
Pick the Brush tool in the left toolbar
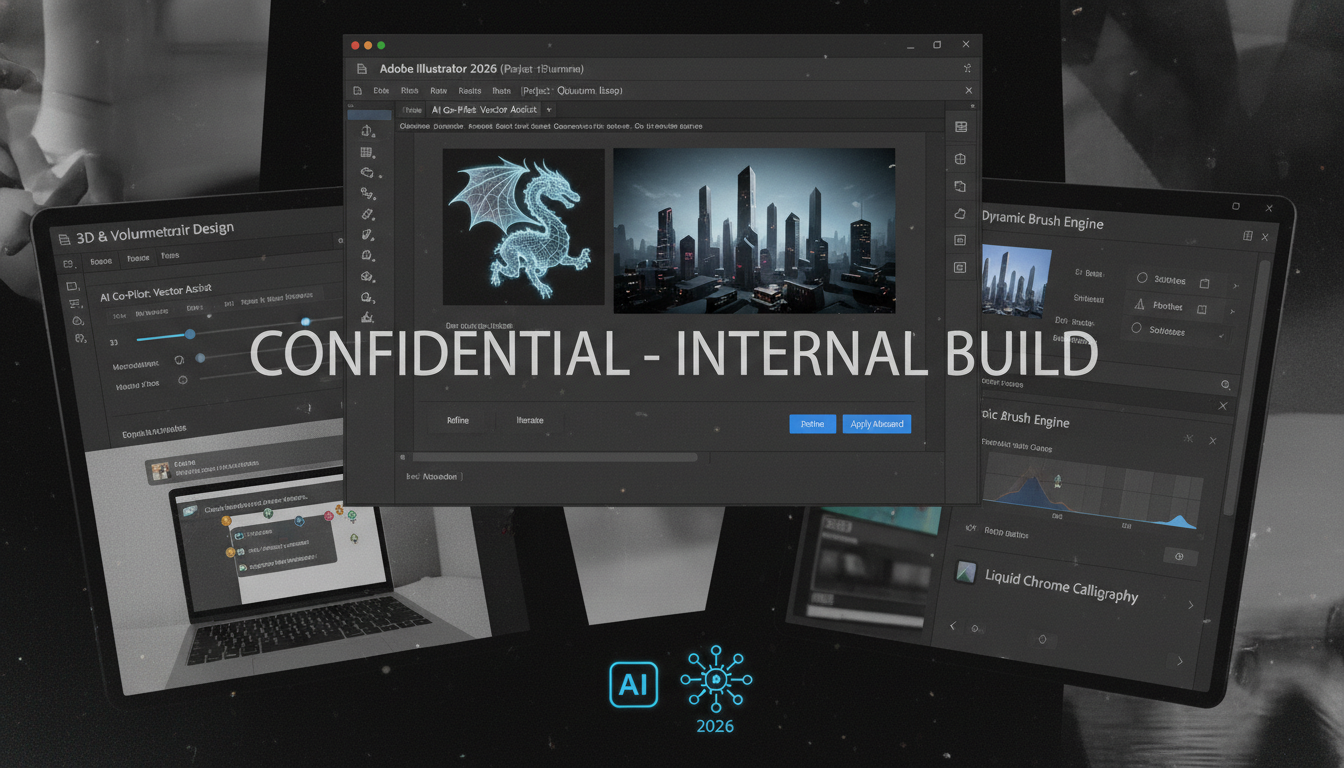[x=370, y=214]
